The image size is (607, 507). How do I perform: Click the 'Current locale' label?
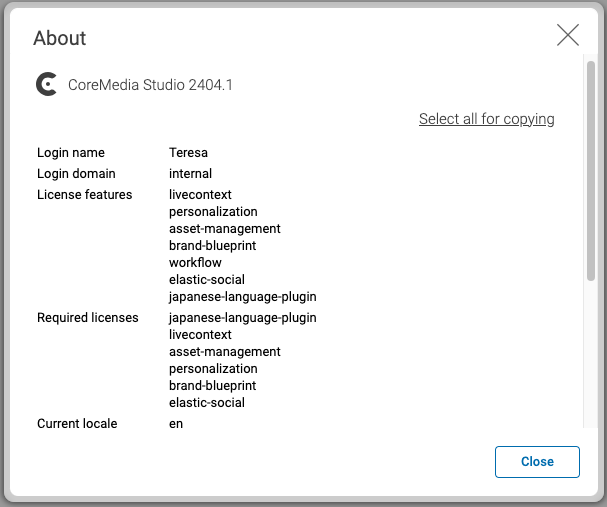[x=77, y=424]
